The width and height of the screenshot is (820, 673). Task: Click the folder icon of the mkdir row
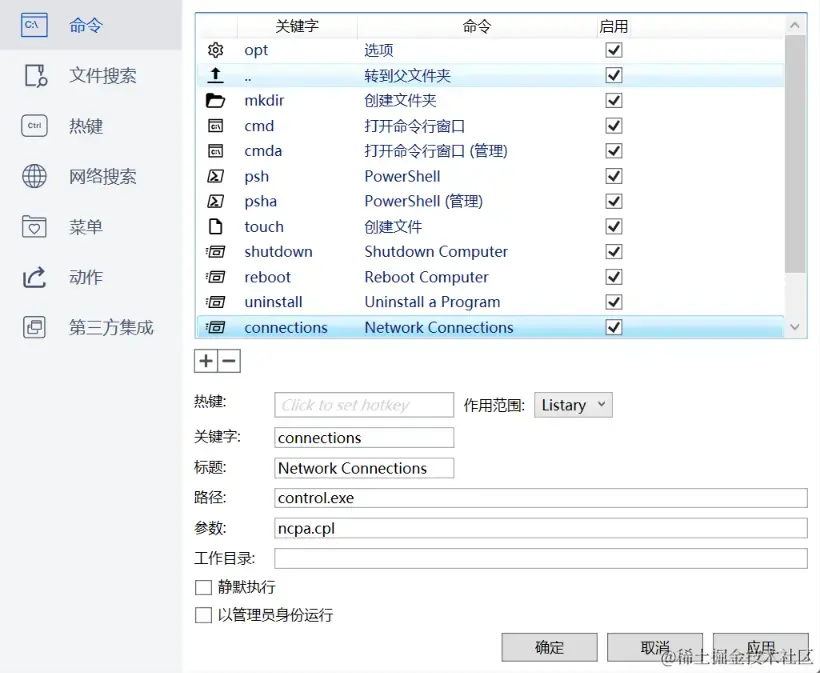(x=215, y=100)
